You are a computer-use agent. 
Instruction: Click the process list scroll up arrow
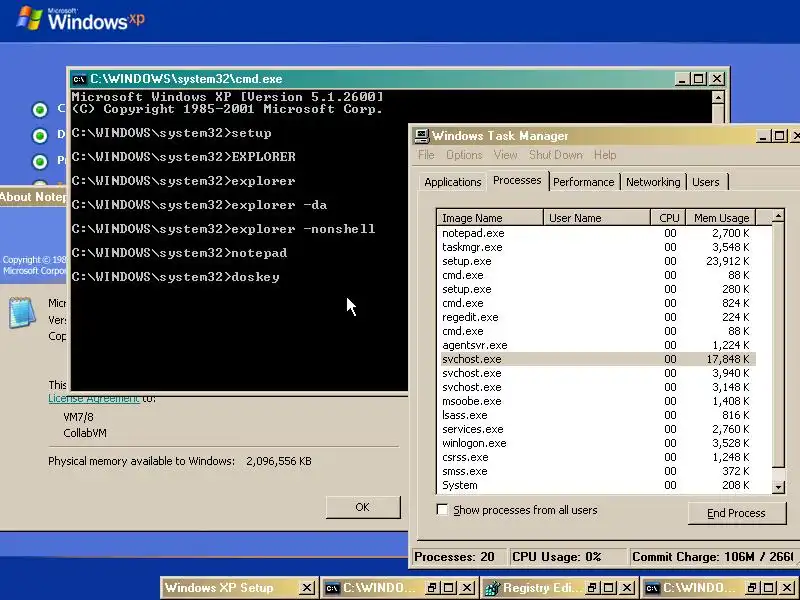pos(778,216)
